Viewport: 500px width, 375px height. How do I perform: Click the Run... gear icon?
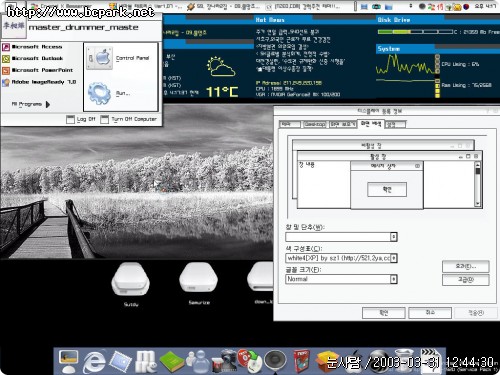[x=99, y=93]
